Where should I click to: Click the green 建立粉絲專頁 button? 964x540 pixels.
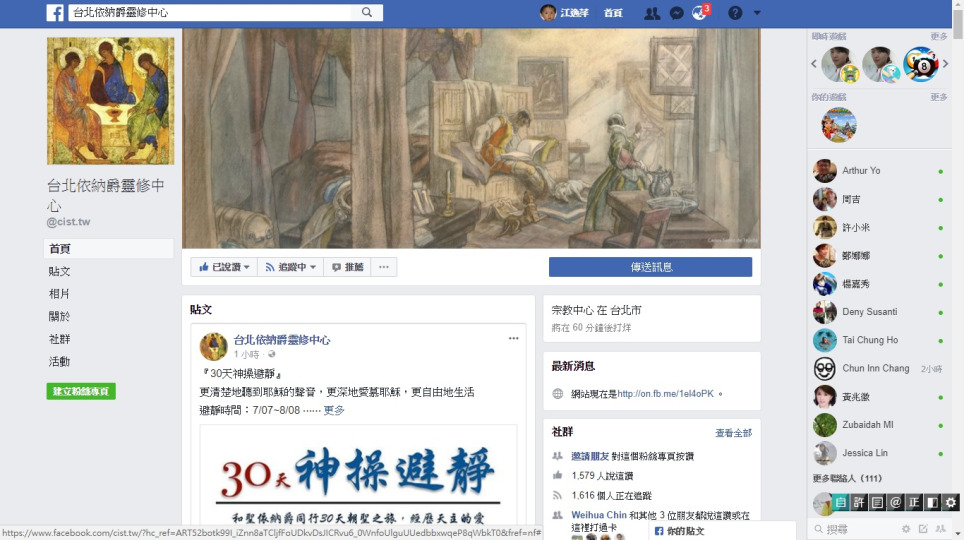81,391
